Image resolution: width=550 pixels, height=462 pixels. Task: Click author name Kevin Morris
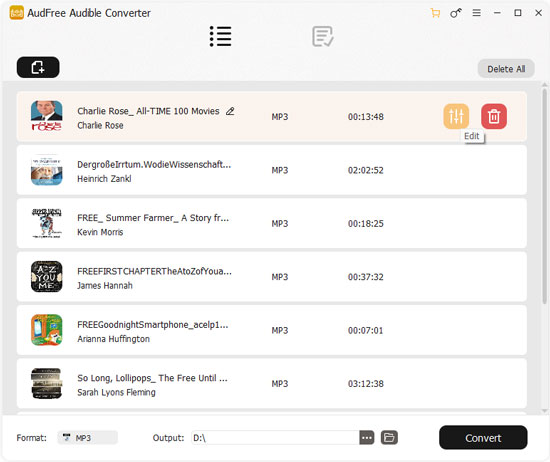100,232
